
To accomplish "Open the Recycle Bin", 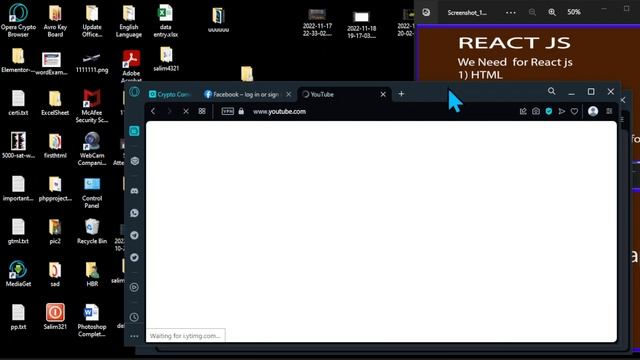I will click(92, 231).
